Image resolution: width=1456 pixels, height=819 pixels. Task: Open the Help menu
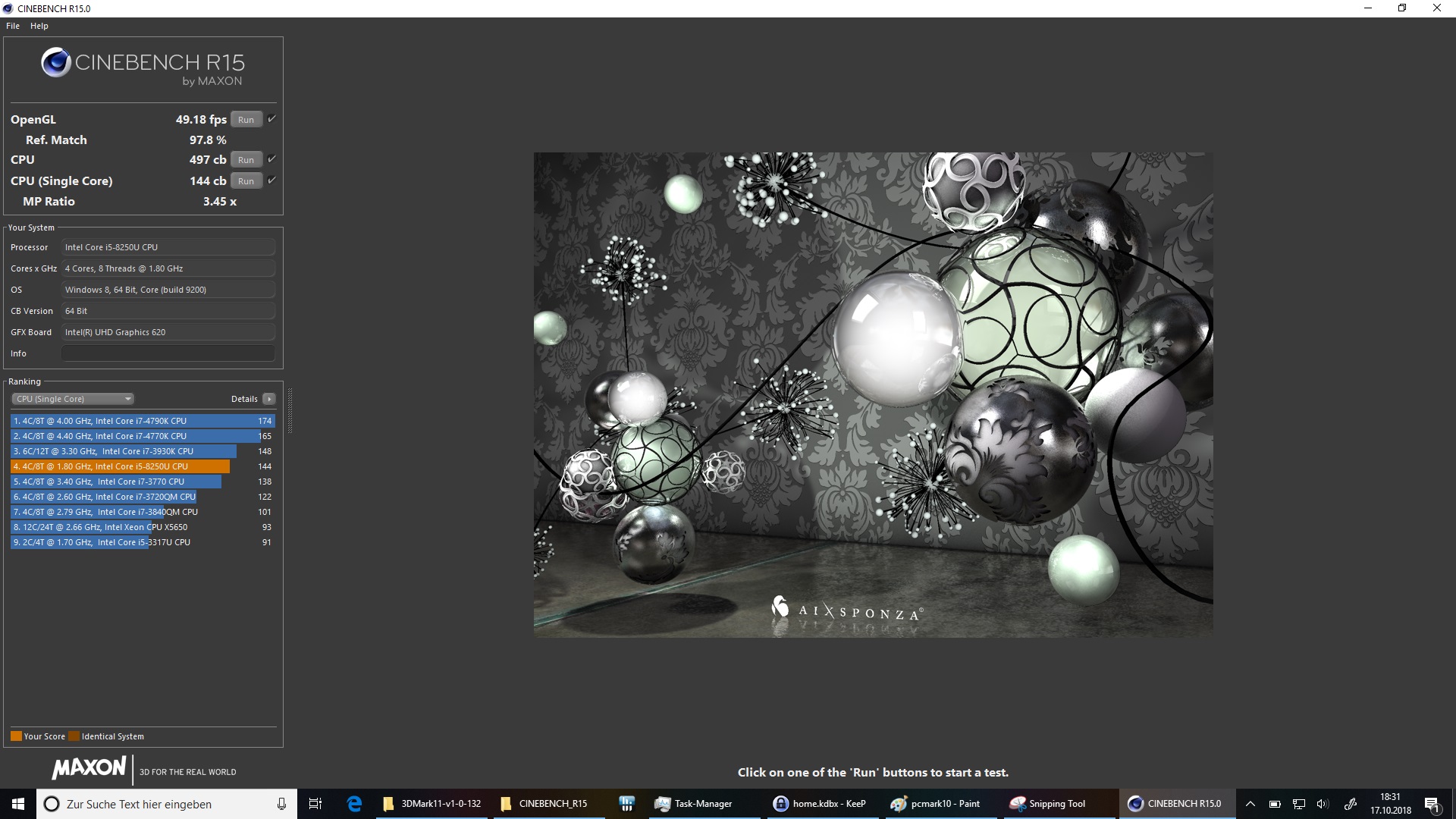[39, 26]
